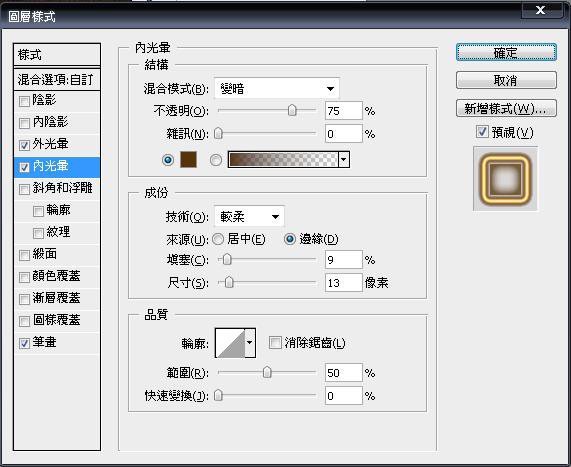The height and width of the screenshot is (467, 571).
Task: Click the style preview thumbnail
Action: [505, 178]
